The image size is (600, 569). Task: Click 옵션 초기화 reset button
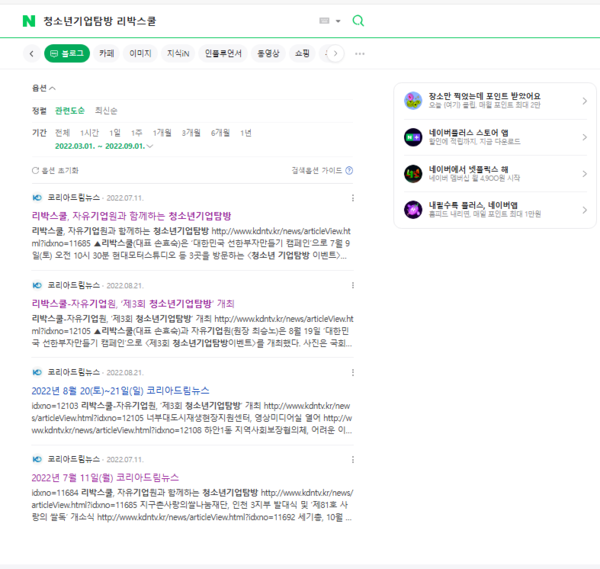pyautogui.click(x=55, y=170)
